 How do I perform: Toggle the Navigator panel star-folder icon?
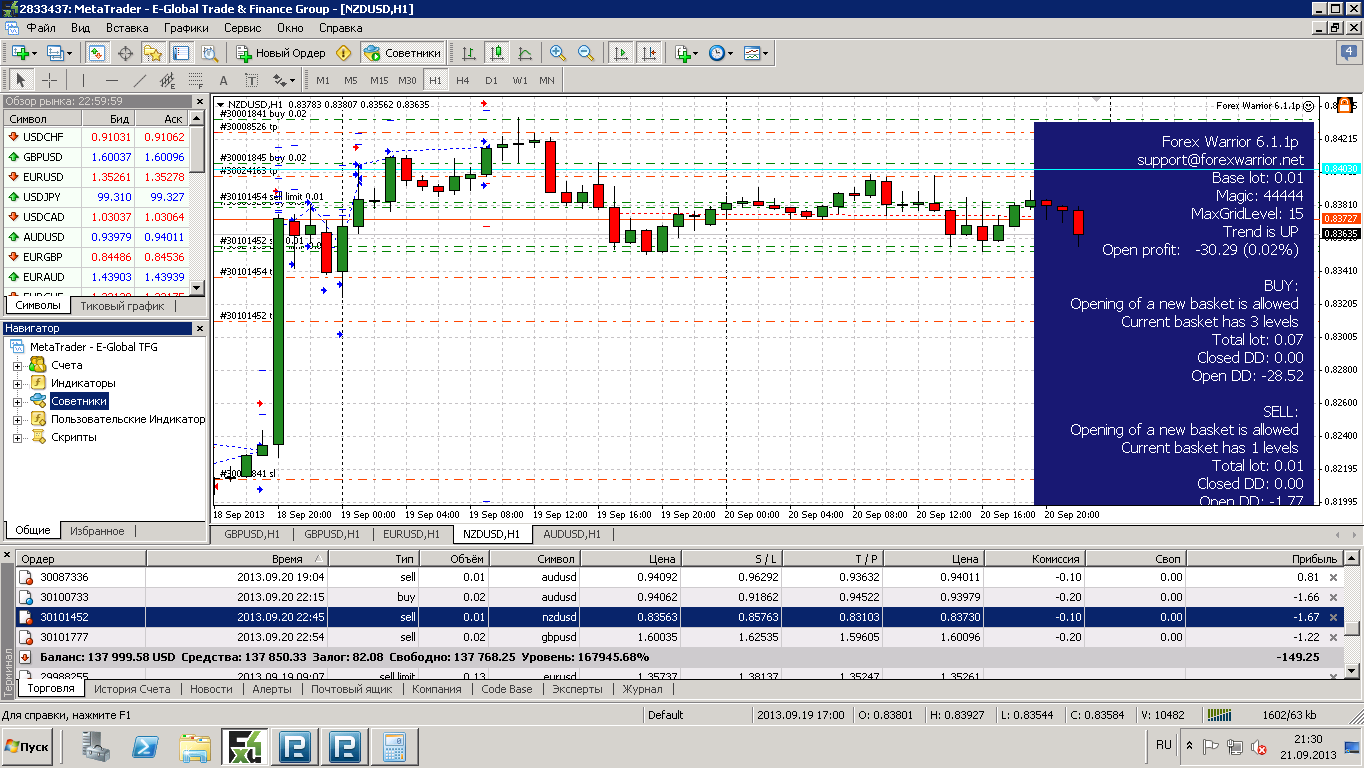click(152, 53)
